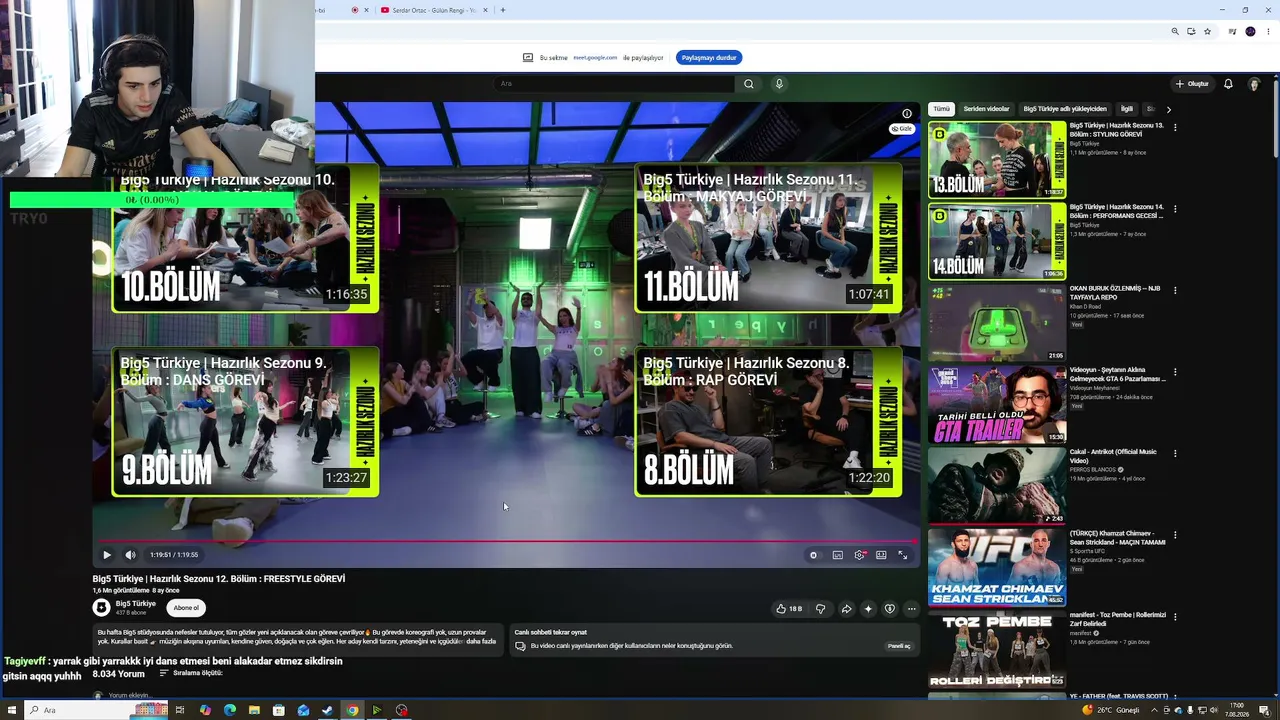The height and width of the screenshot is (720, 1280).
Task: Expand description with daha fazla
Action: click(479, 641)
